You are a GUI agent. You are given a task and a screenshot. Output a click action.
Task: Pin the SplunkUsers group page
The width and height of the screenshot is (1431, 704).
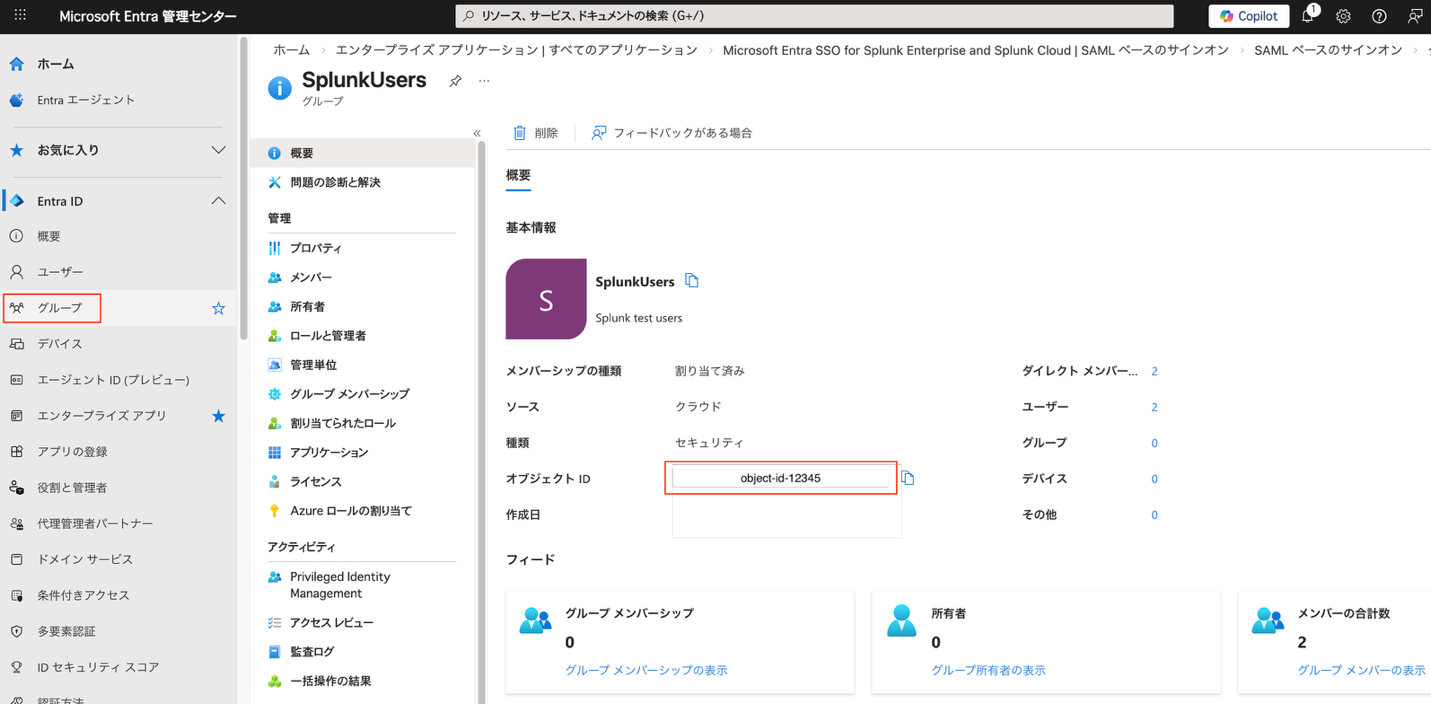click(455, 81)
